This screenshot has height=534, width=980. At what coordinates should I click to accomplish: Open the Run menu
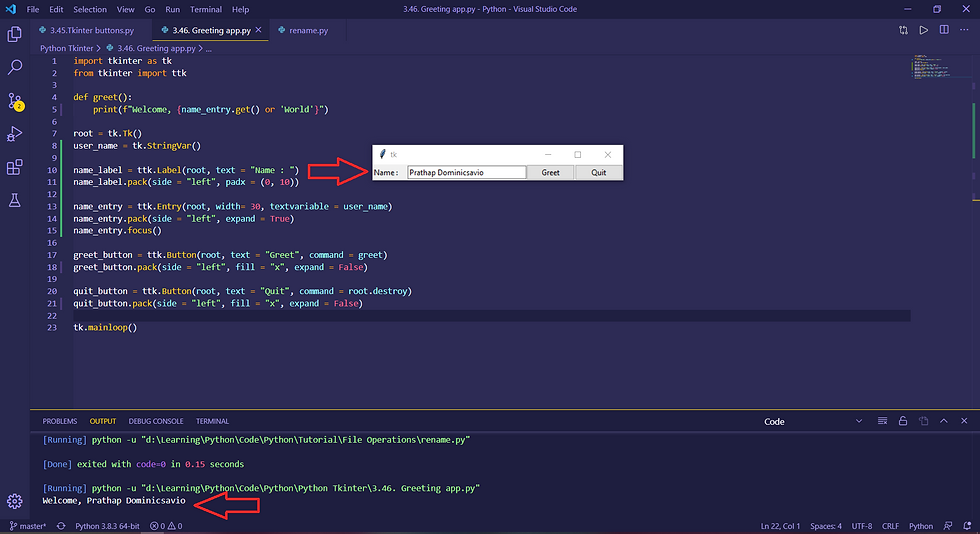click(172, 9)
